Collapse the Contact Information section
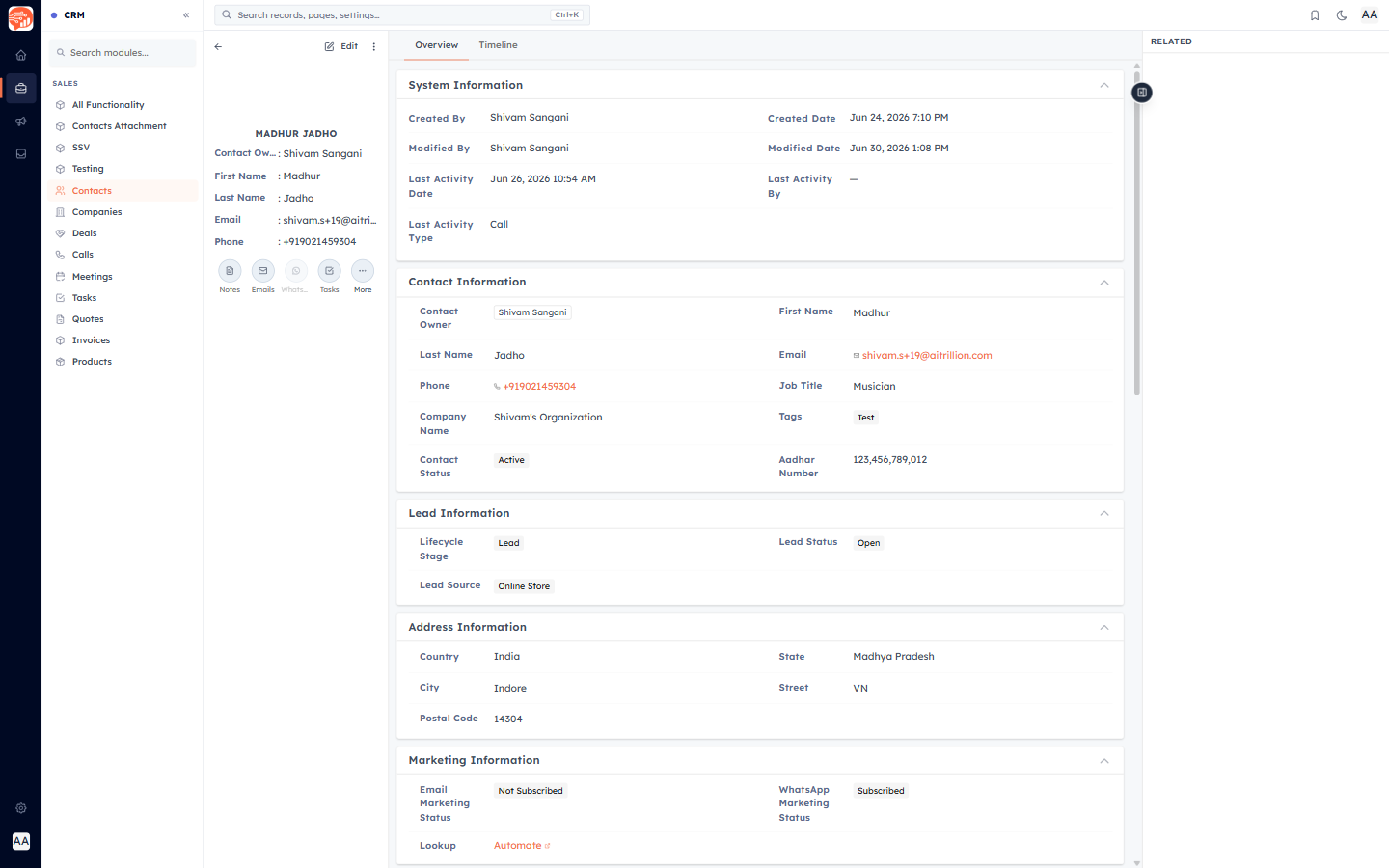Image resolution: width=1389 pixels, height=868 pixels. click(x=1104, y=283)
